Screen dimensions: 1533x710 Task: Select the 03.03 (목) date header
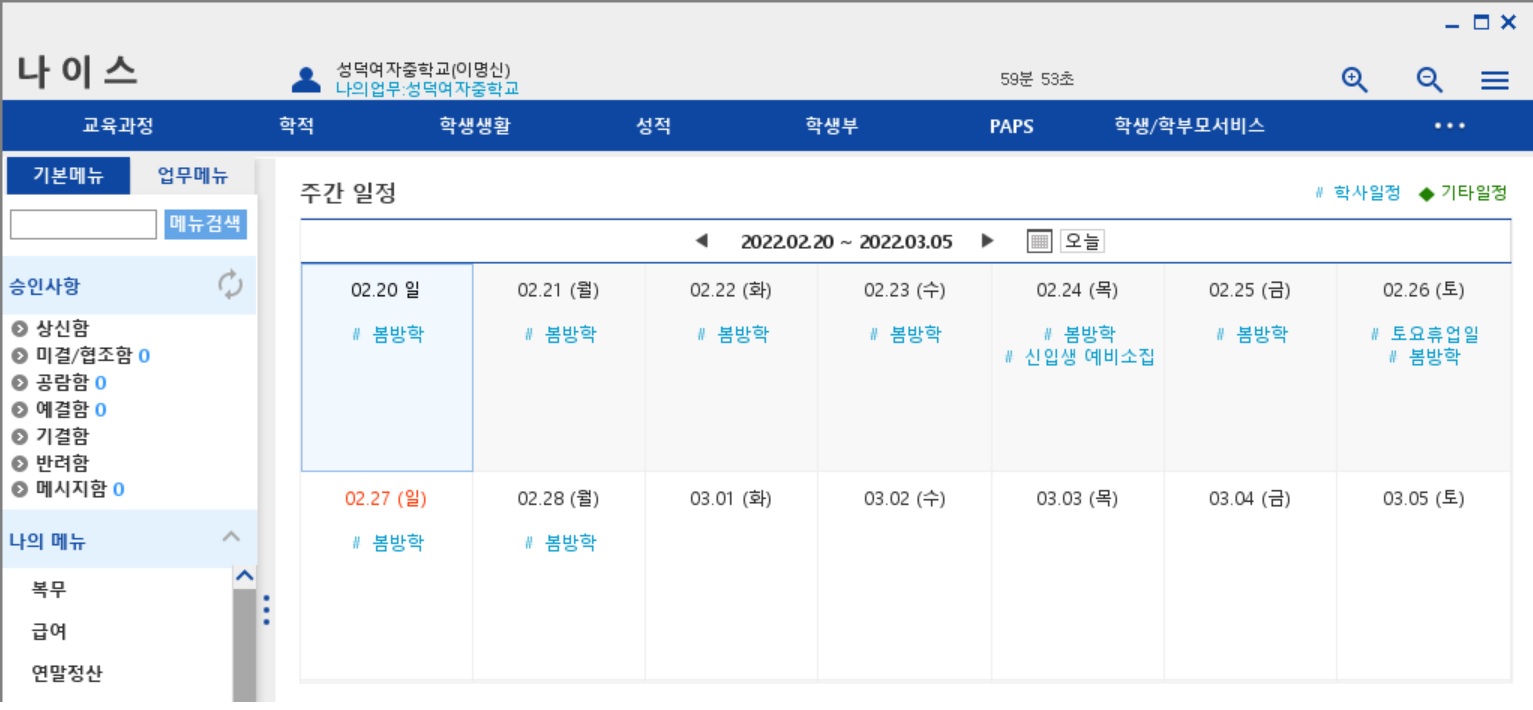click(x=1077, y=498)
